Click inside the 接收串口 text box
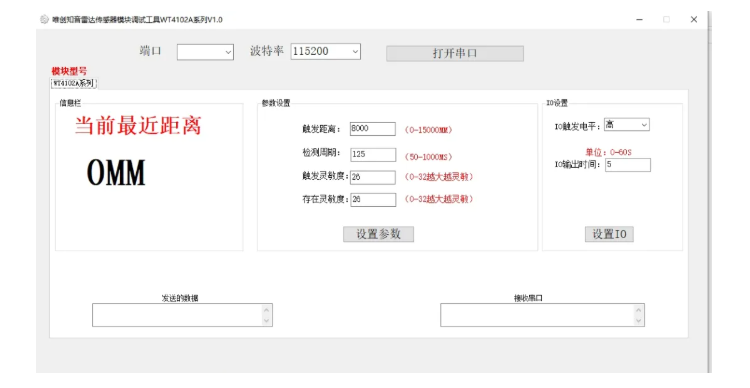 click(x=537, y=315)
